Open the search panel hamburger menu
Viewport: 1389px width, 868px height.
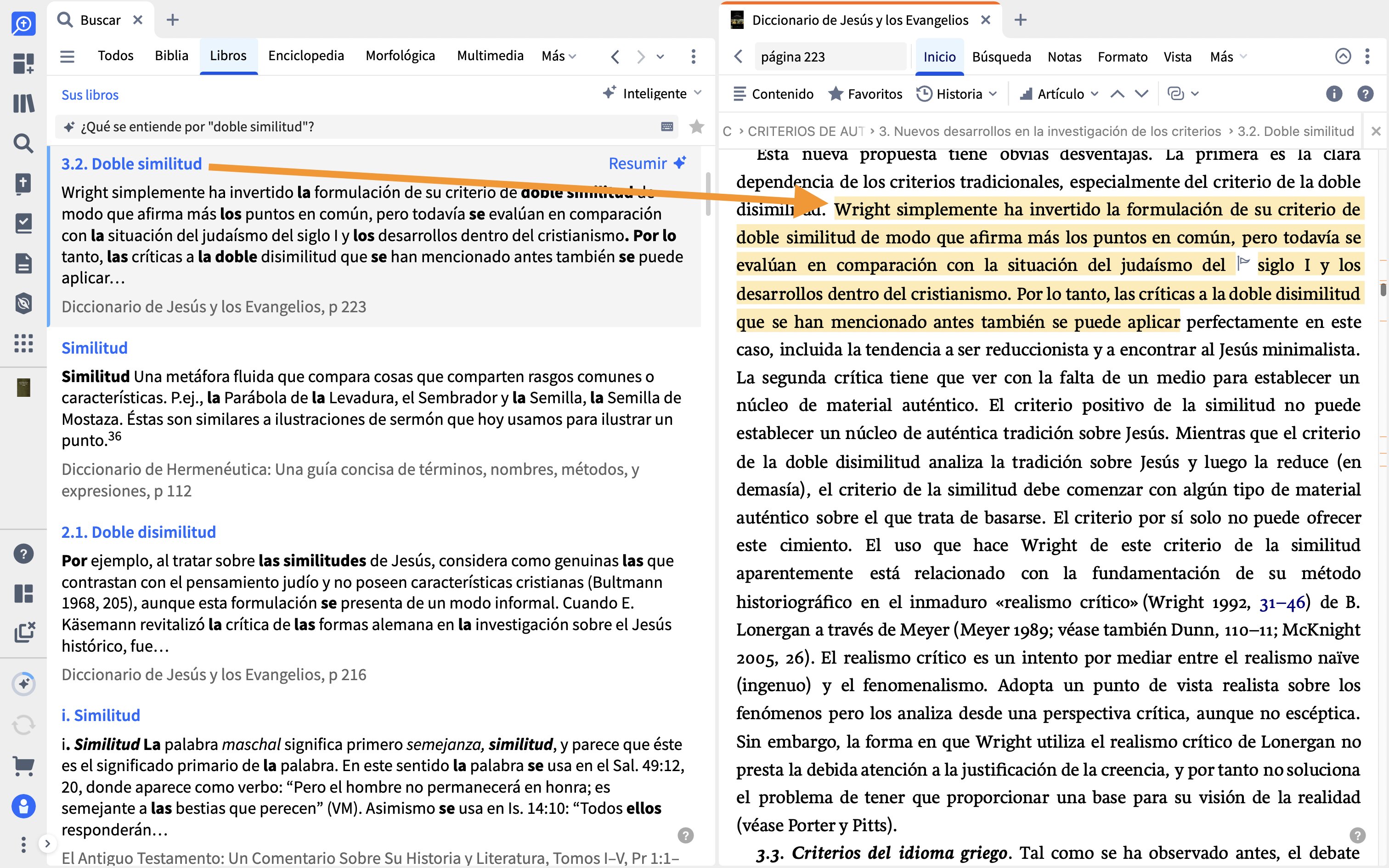tap(67, 56)
